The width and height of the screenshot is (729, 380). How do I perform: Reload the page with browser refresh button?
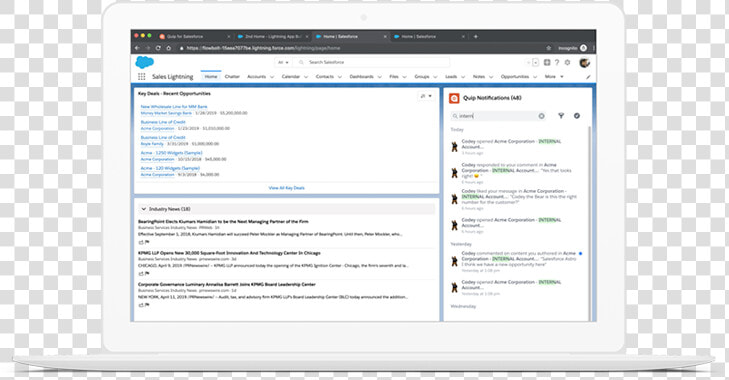[x=158, y=48]
